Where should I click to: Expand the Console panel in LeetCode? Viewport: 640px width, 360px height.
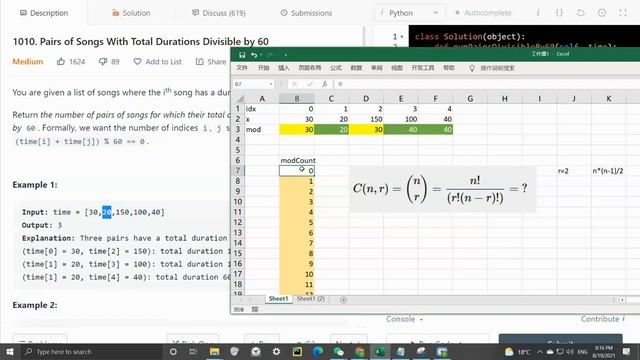click(404, 319)
